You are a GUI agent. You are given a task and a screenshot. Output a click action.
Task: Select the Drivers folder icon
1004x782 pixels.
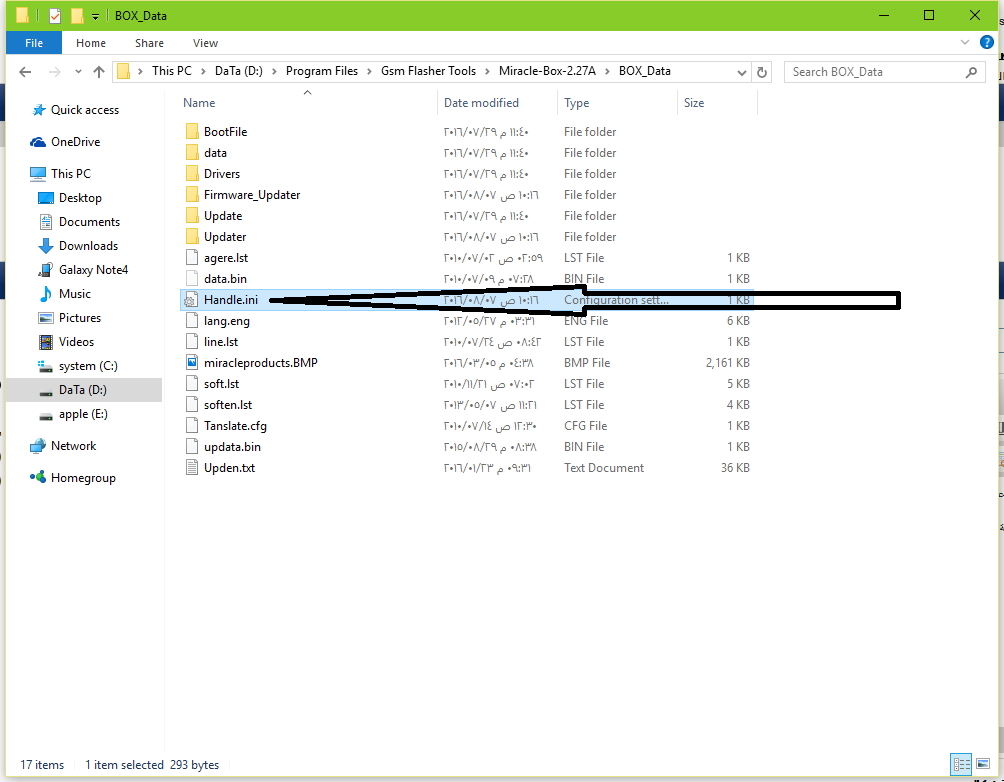[192, 174]
